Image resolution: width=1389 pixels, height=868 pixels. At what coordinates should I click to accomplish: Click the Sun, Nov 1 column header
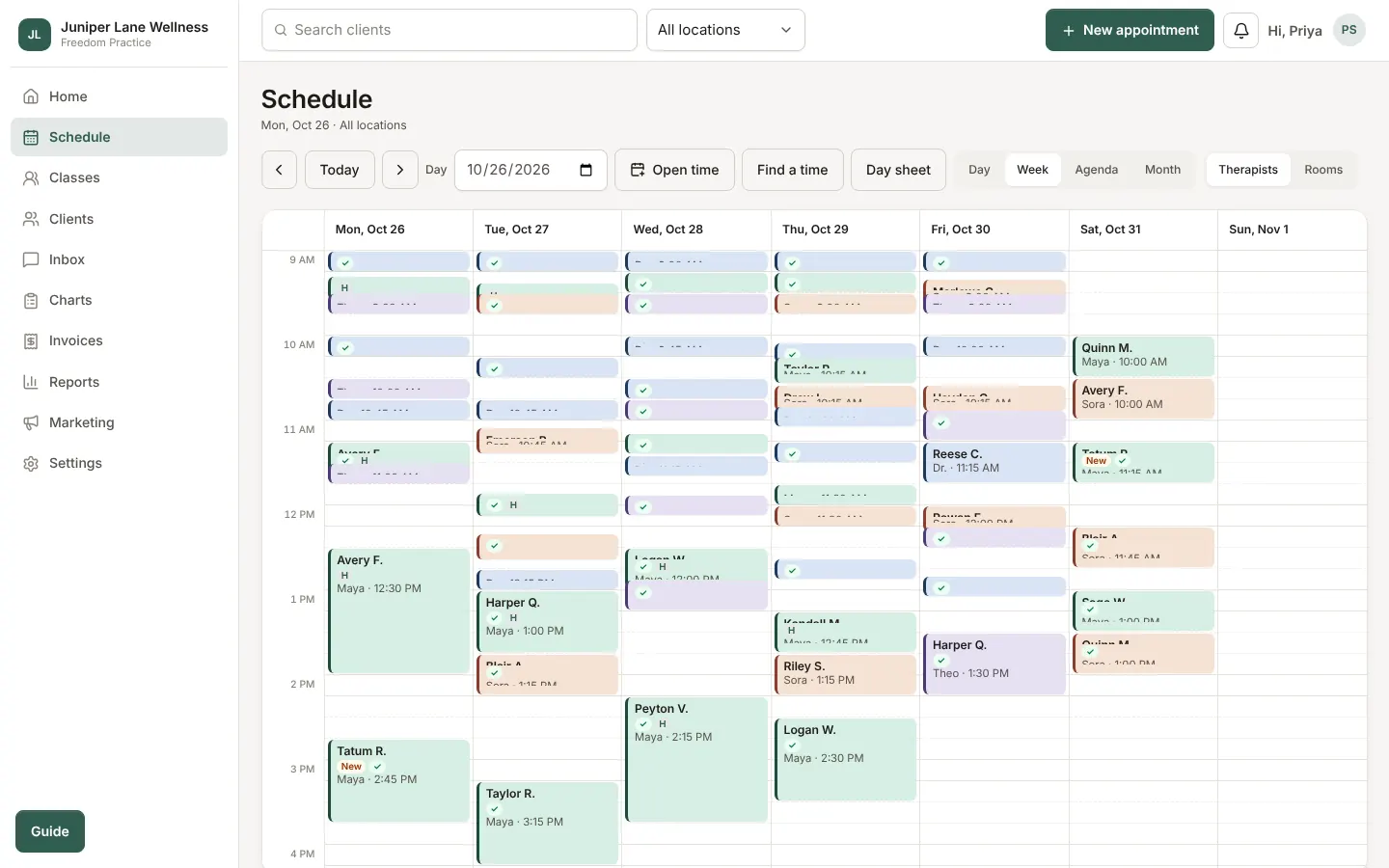[1293, 230]
